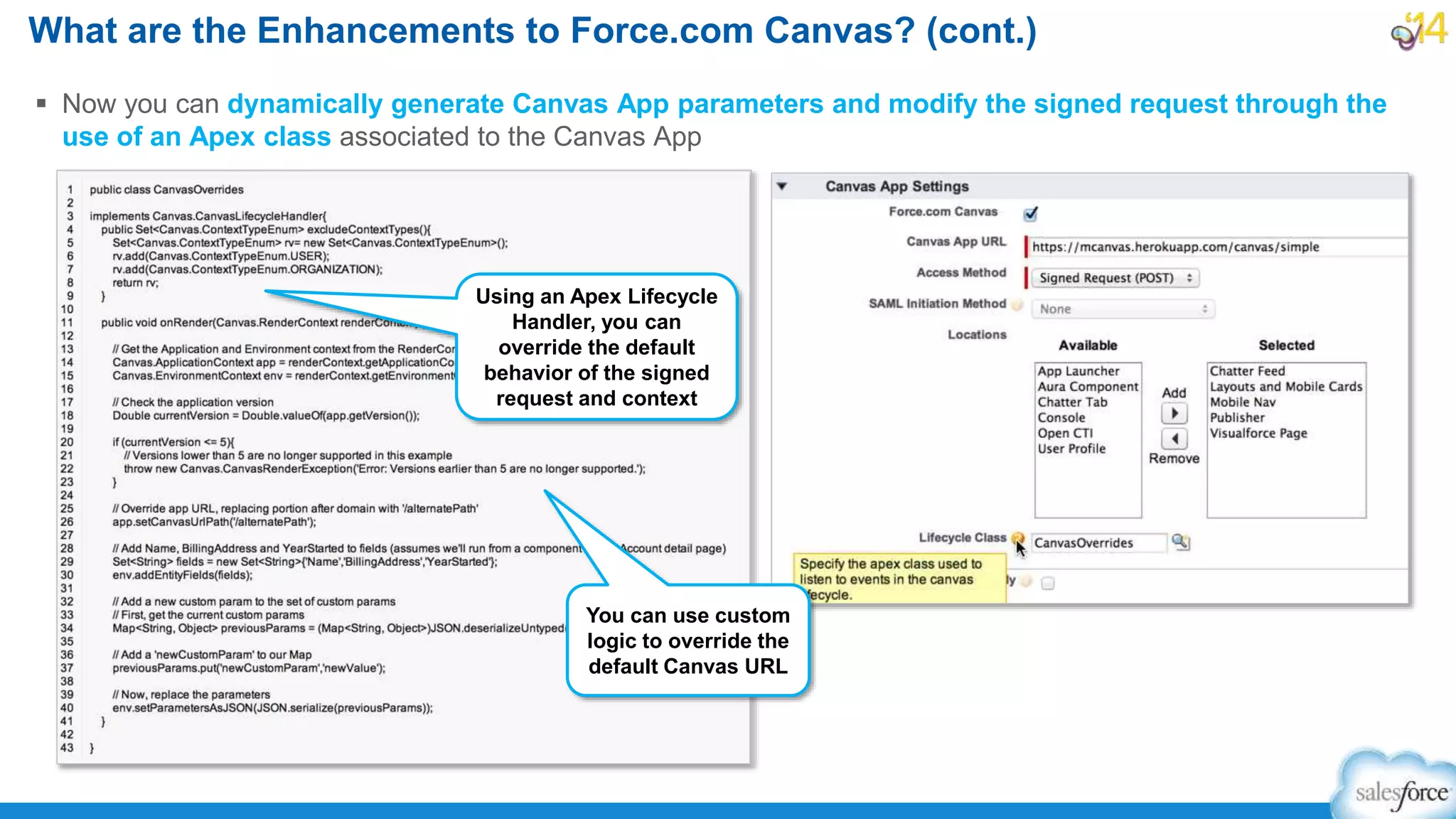
Task: Select Chatter Feed in Selected list
Action: [1248, 371]
